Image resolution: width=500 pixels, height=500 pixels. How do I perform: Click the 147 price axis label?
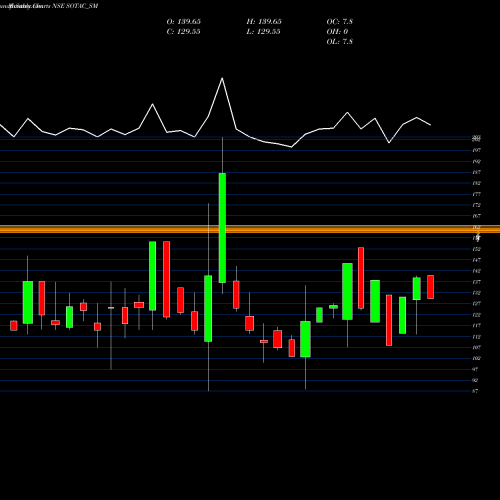[477, 260]
